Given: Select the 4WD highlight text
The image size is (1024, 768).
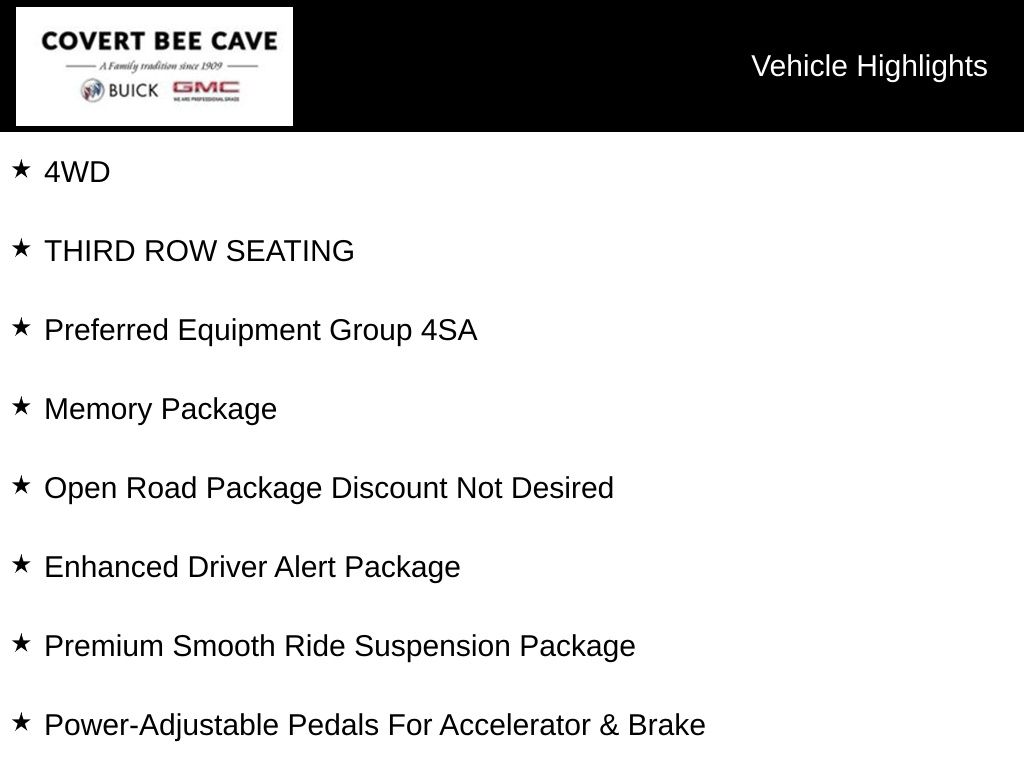Looking at the screenshot, I should pyautogui.click(x=77, y=172).
